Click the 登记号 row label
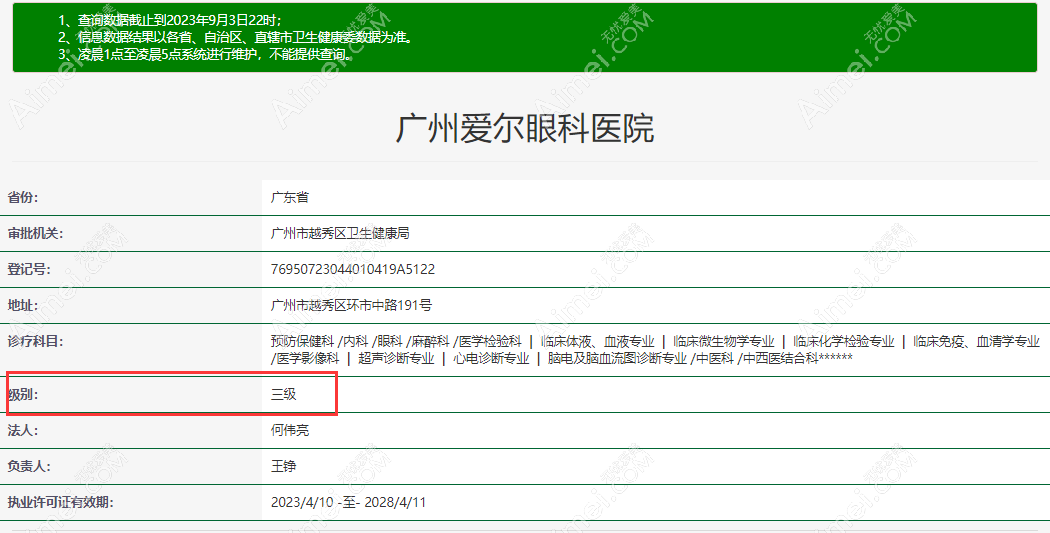Screen dimensions: 1050x533 coord(30,270)
